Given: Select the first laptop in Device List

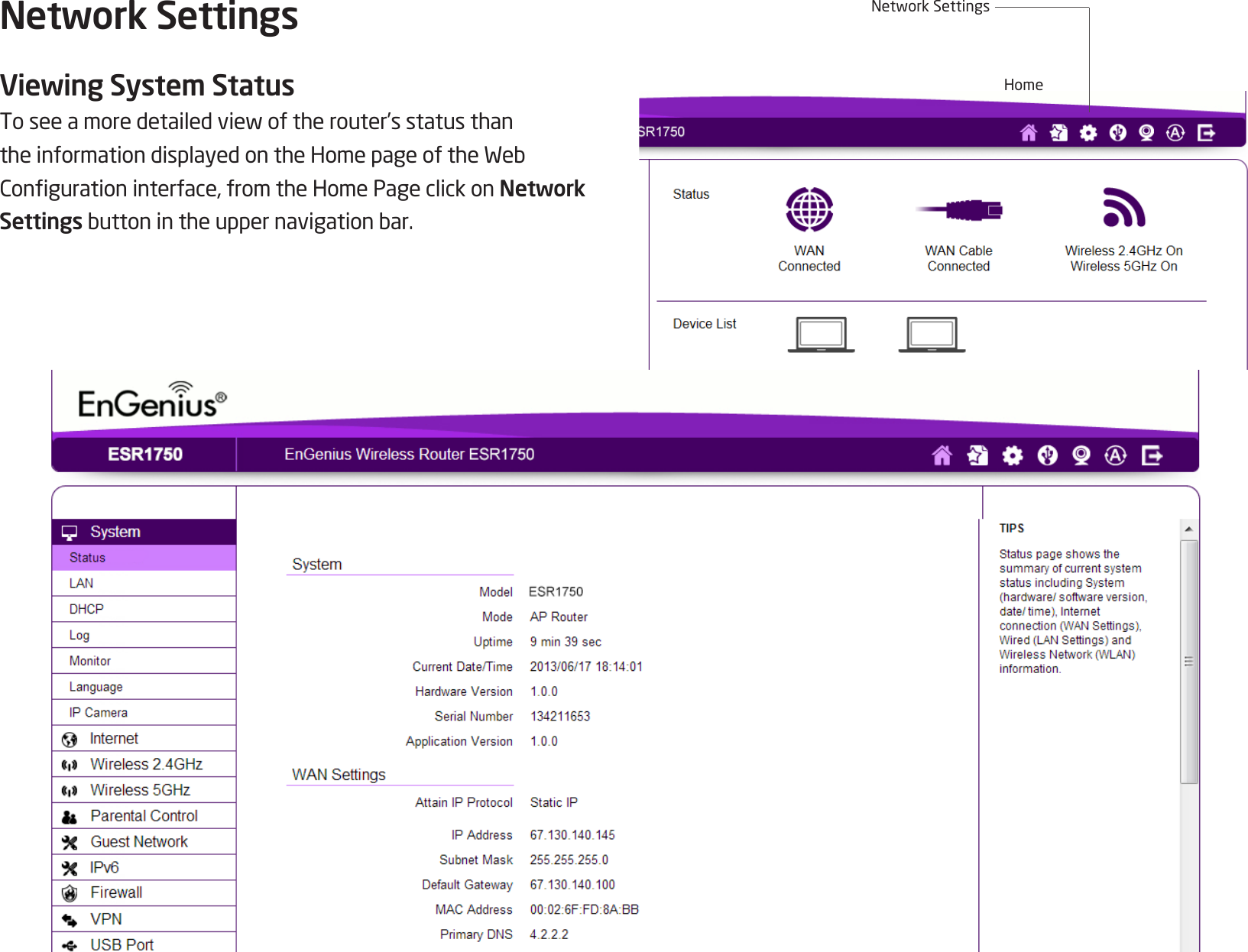Looking at the screenshot, I should click(x=821, y=335).
